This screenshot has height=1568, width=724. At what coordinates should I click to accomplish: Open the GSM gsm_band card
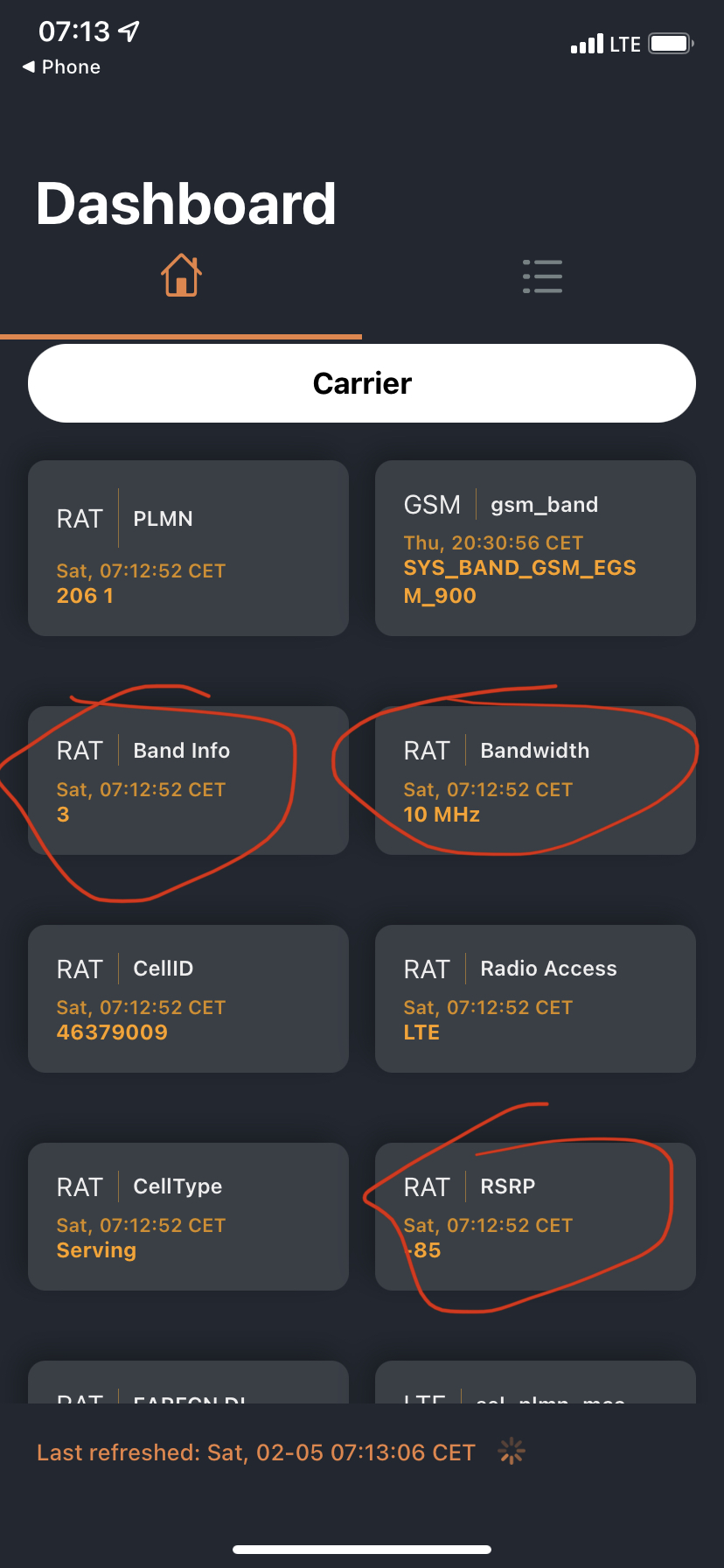coord(535,549)
